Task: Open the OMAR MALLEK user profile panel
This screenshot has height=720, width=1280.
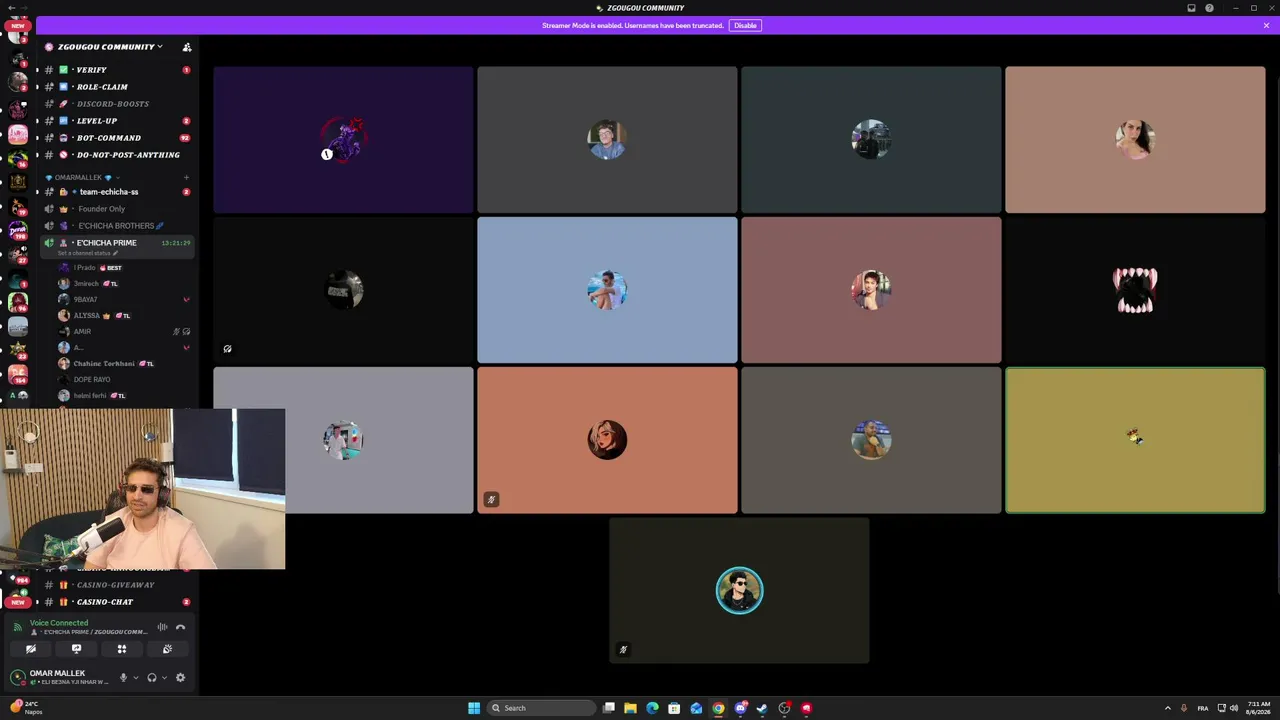Action: [58, 677]
